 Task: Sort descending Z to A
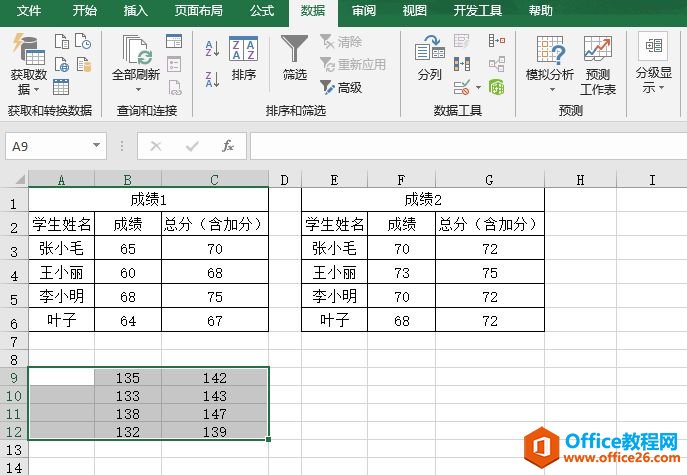(212, 80)
